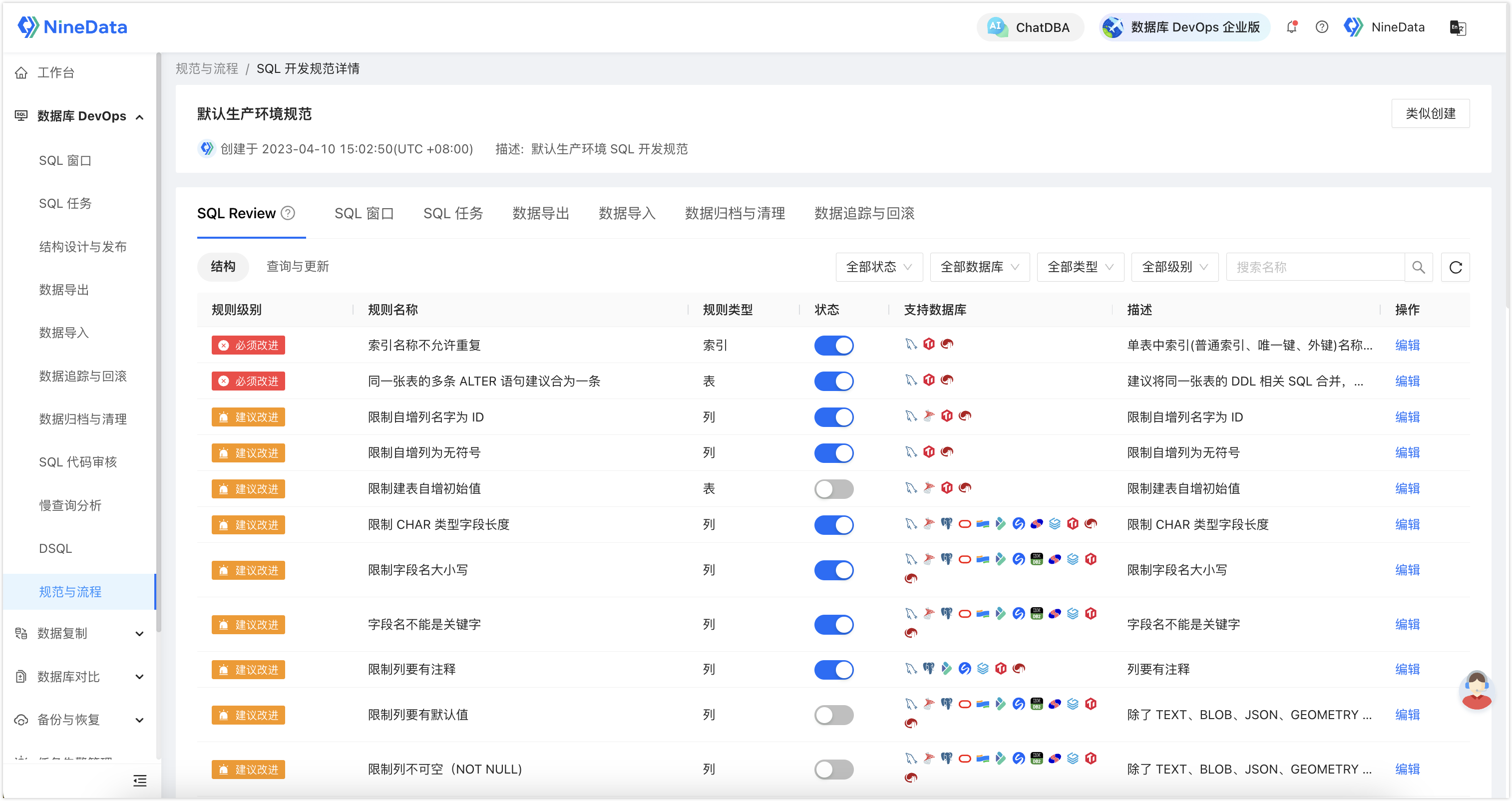Click the 规则名称 column header
The height and width of the screenshot is (801, 1512).
point(392,310)
